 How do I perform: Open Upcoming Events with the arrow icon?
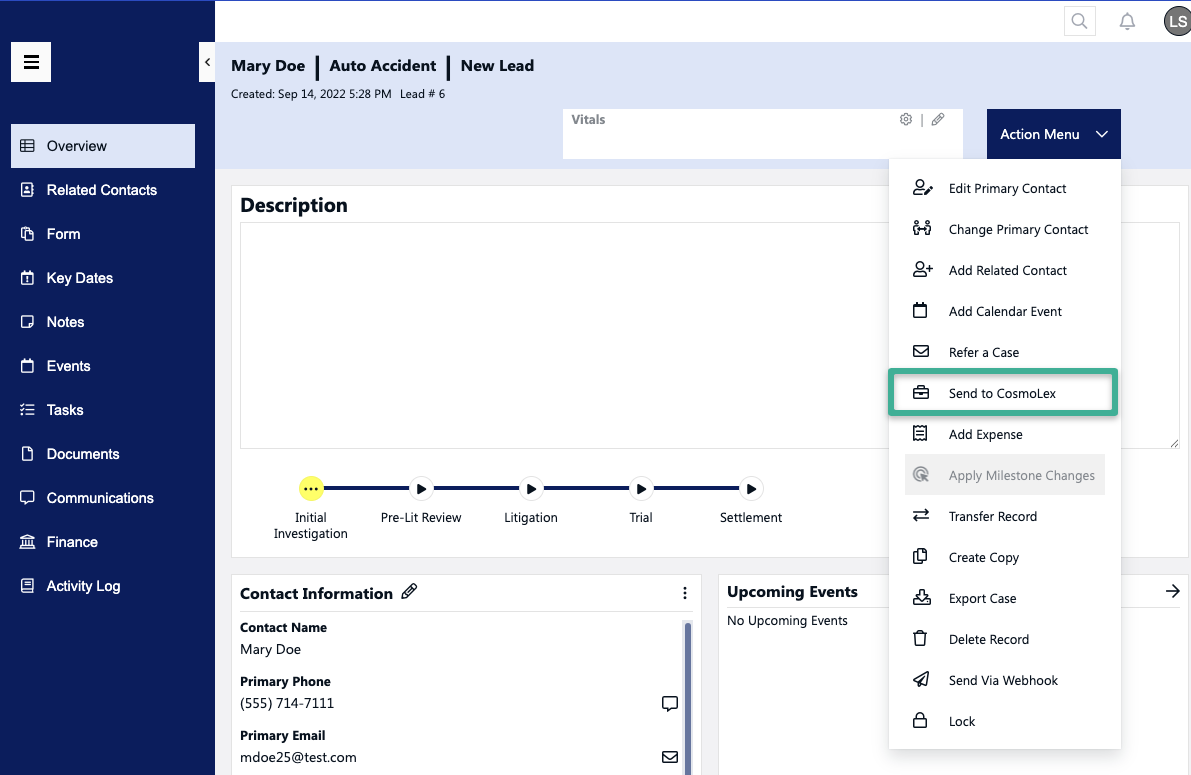1173,591
